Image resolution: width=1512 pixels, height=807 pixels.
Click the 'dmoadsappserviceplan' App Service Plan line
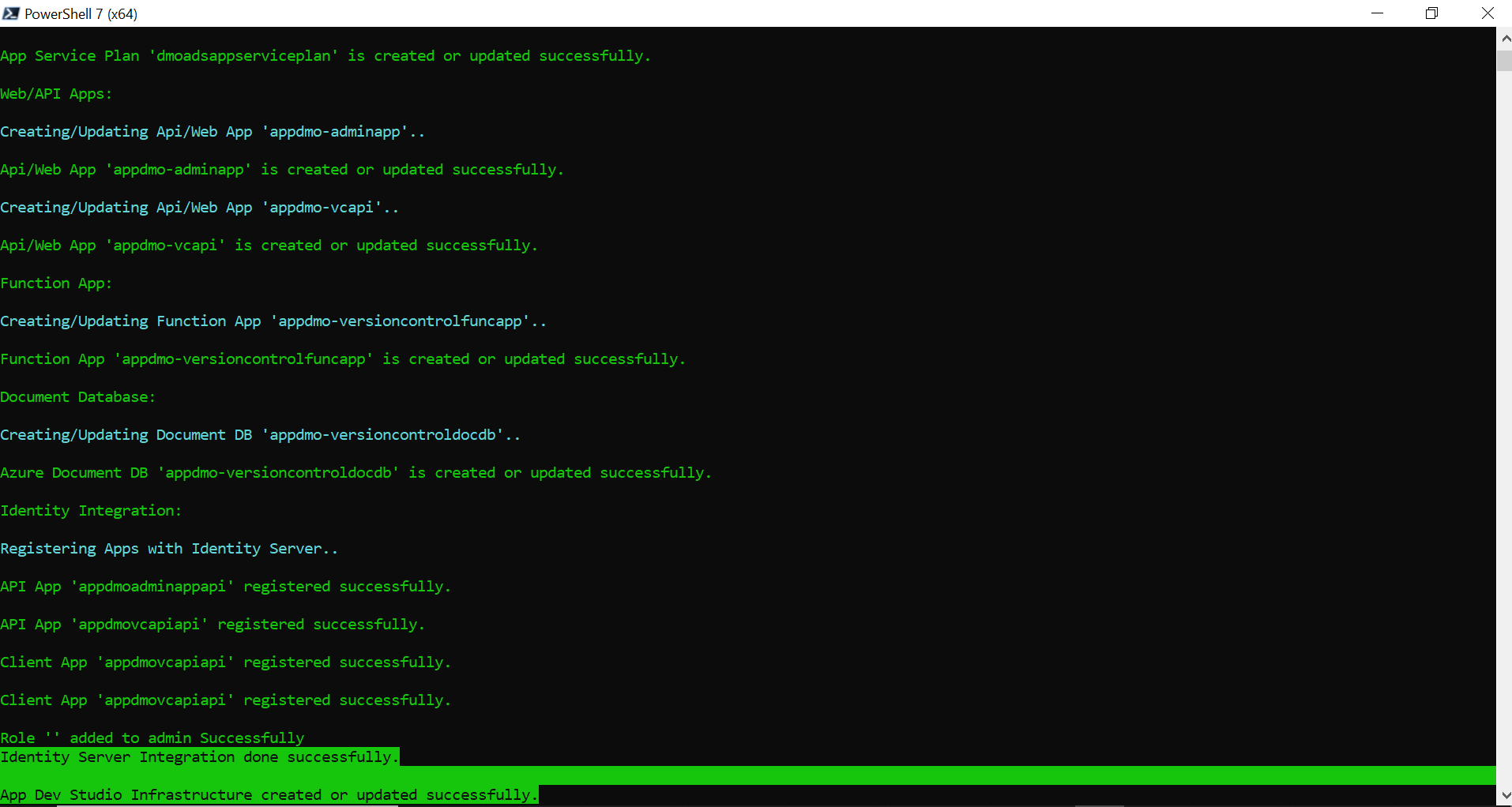point(325,56)
